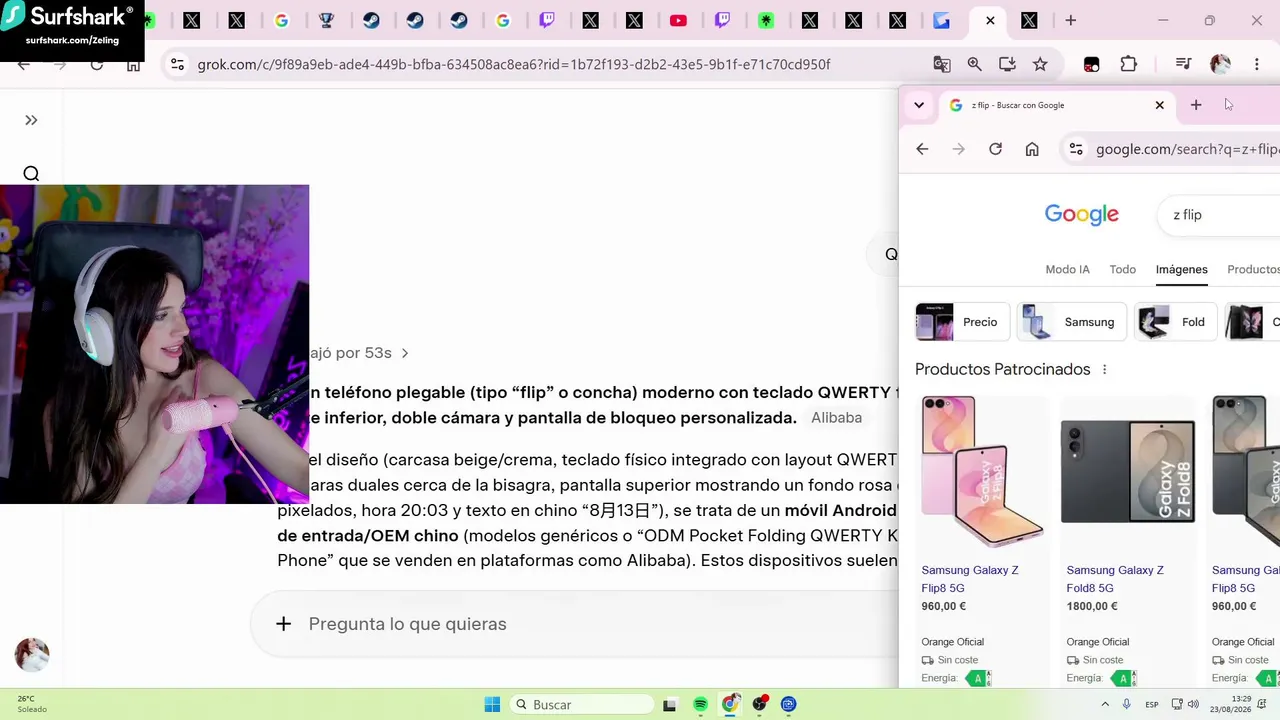Reload the Grok page
The image size is (1280, 720).
coord(96,64)
